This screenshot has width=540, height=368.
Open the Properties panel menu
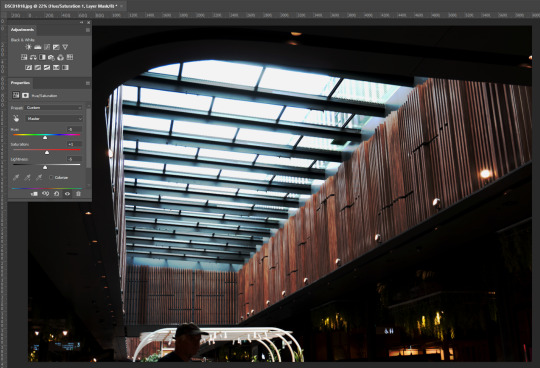(88, 83)
